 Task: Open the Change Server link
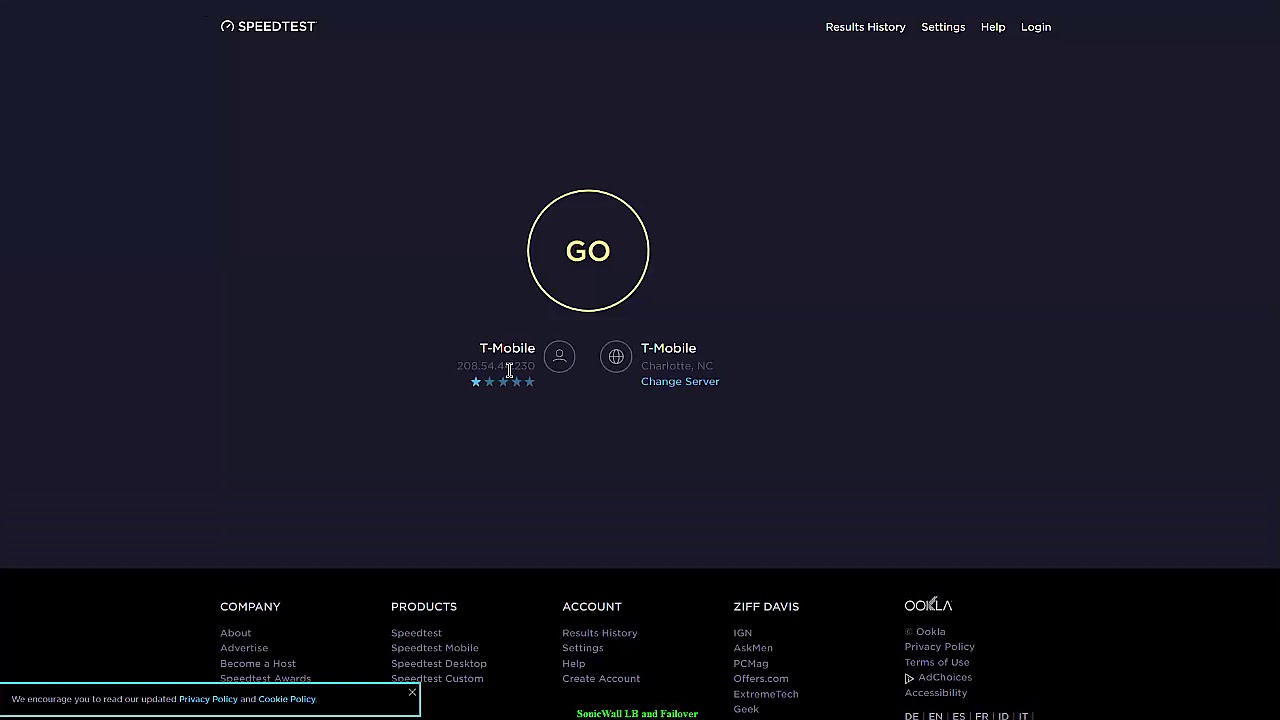680,381
